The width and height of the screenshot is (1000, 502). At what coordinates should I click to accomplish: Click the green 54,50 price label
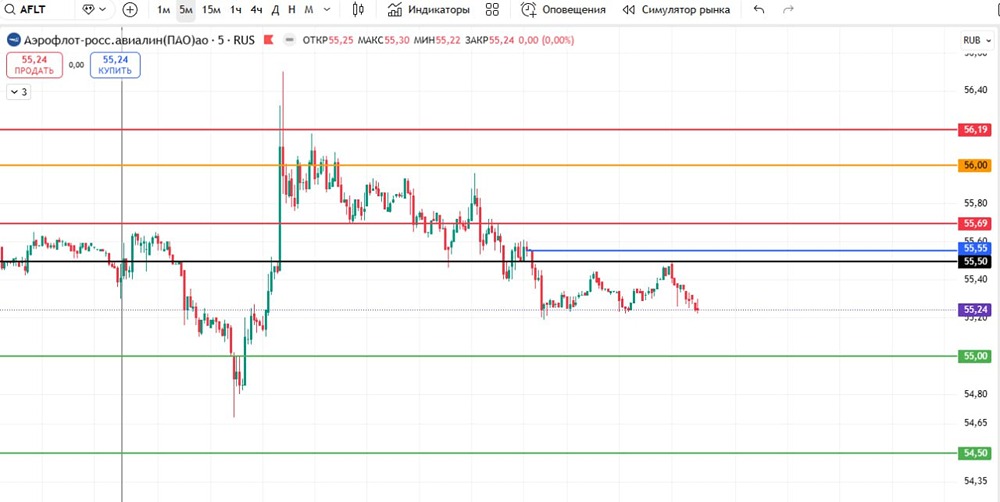click(x=976, y=453)
